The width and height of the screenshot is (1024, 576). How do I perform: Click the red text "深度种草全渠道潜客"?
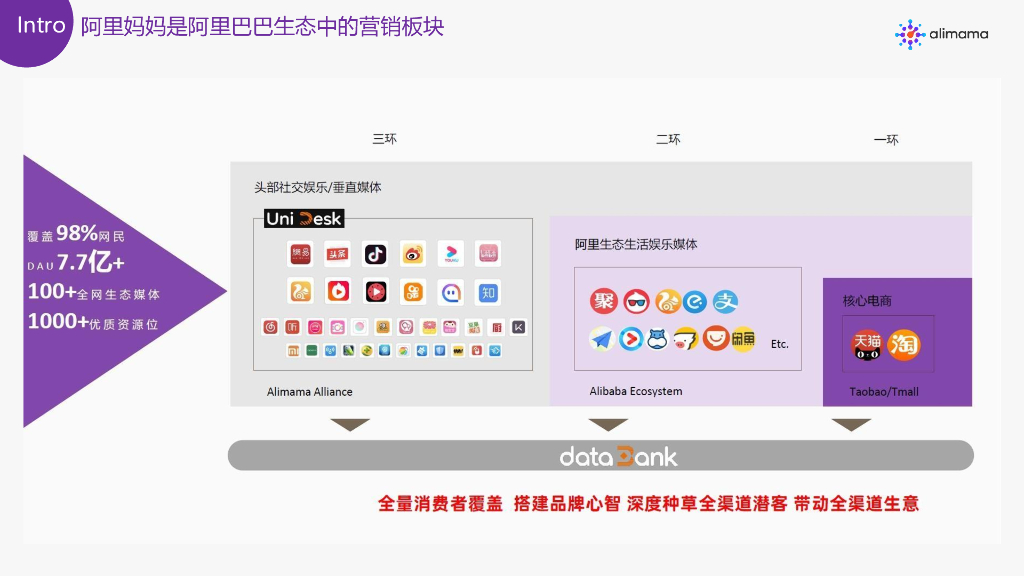(707, 504)
